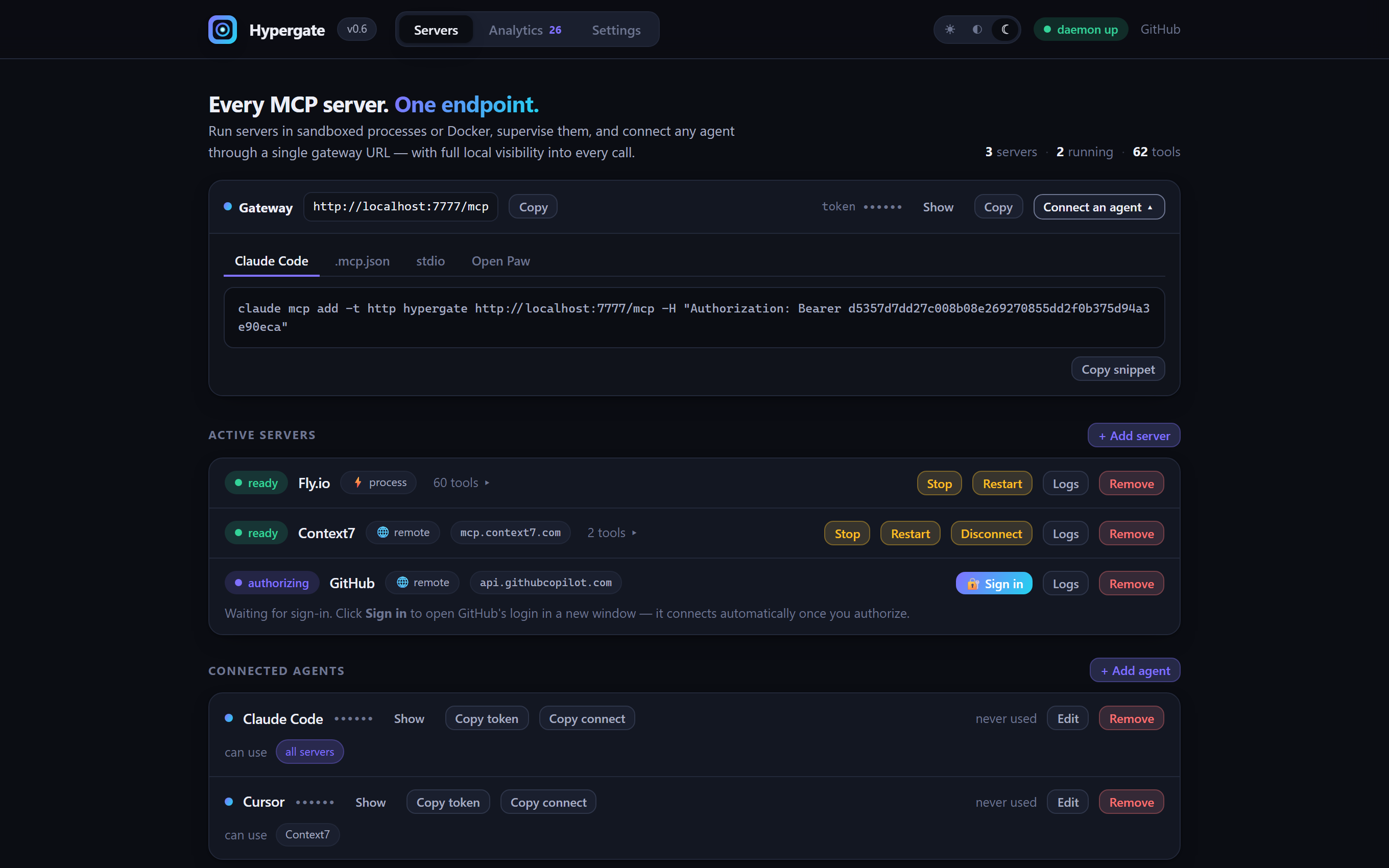Select the stdio snippet tab

(x=430, y=261)
